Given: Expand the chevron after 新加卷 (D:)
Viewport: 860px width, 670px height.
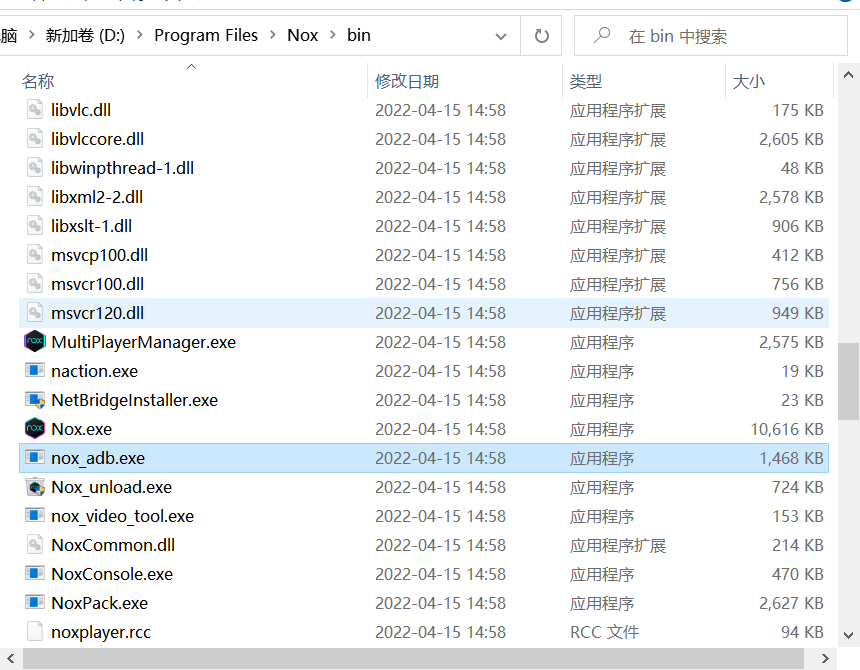Looking at the screenshot, I should pos(140,35).
